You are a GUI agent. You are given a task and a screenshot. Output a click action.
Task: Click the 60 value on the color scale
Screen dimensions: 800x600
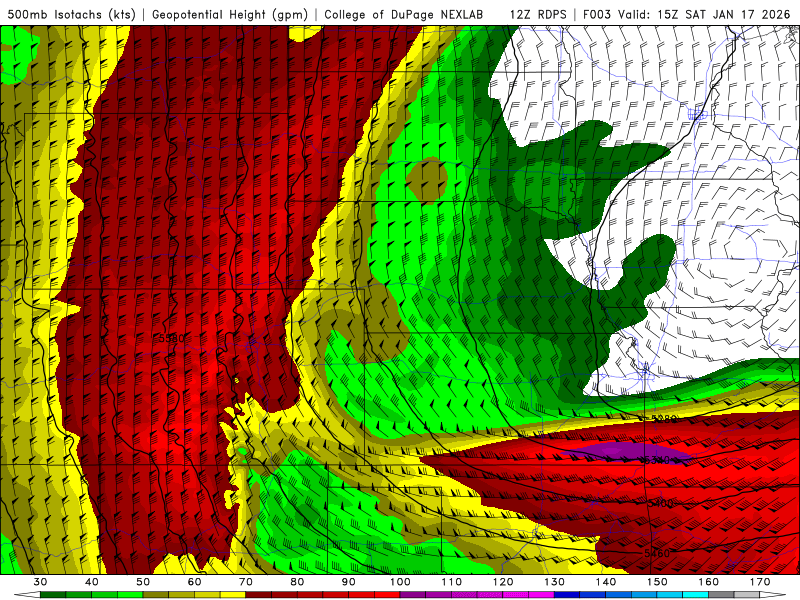point(194,582)
